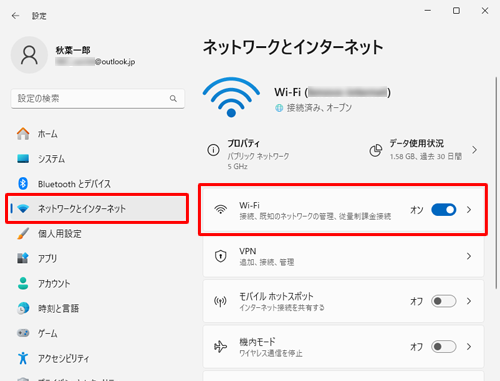This screenshot has width=500, height=381.
Task: Open プロパティ パブリック ネットワーク details
Action: pos(248,154)
